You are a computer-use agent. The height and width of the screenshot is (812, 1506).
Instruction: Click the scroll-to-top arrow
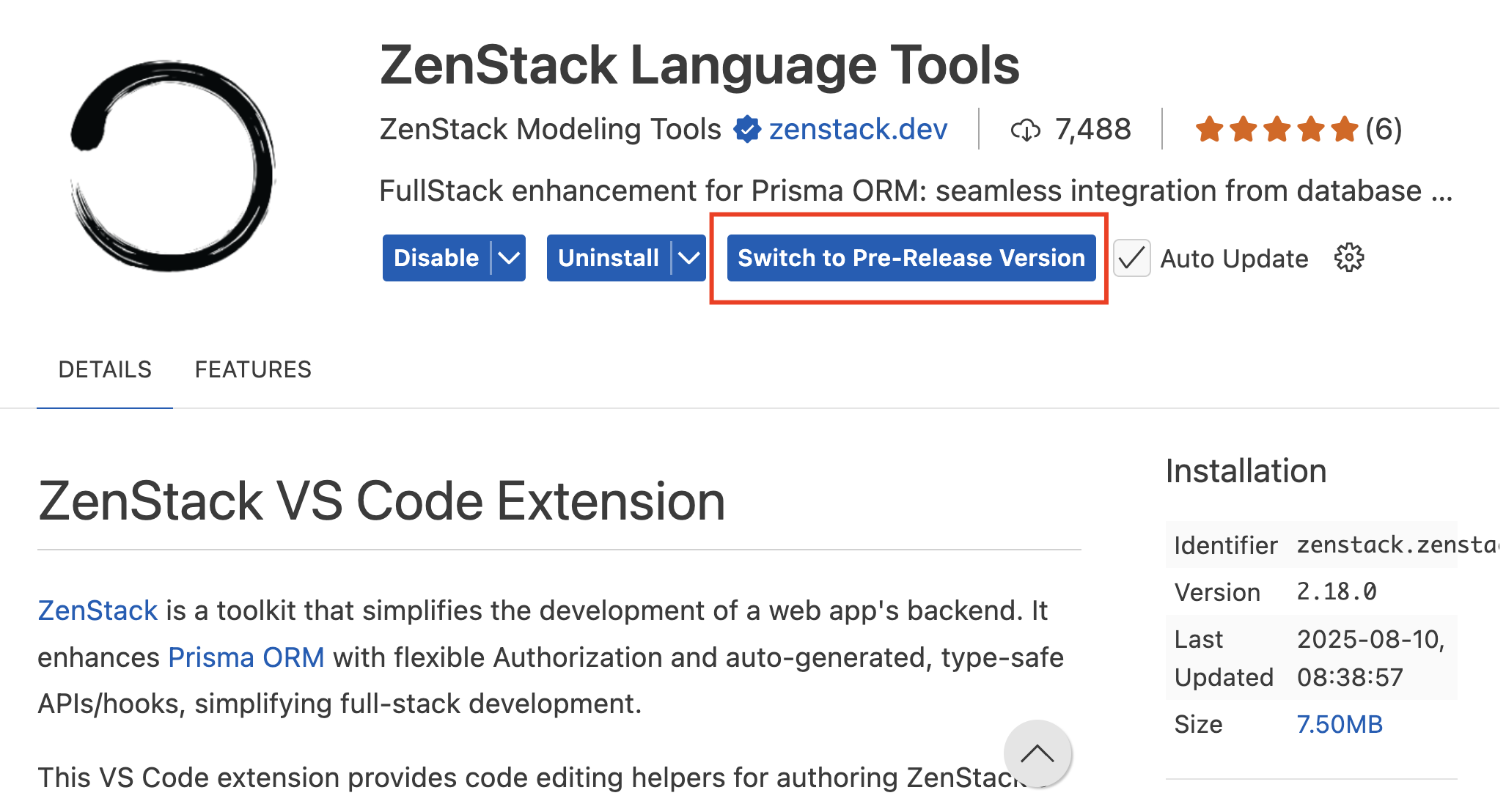[1036, 753]
